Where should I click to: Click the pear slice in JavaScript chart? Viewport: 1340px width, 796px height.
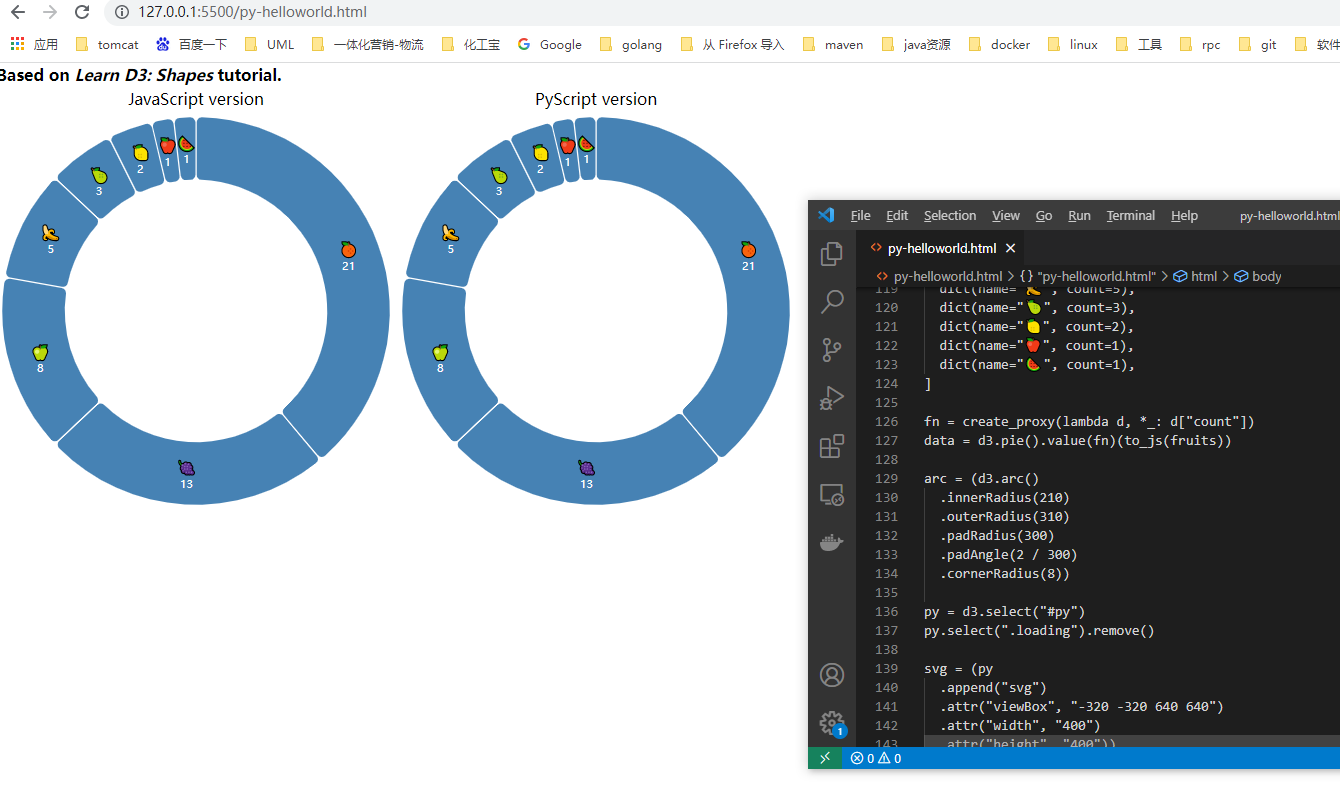pyautogui.click(x=98, y=180)
